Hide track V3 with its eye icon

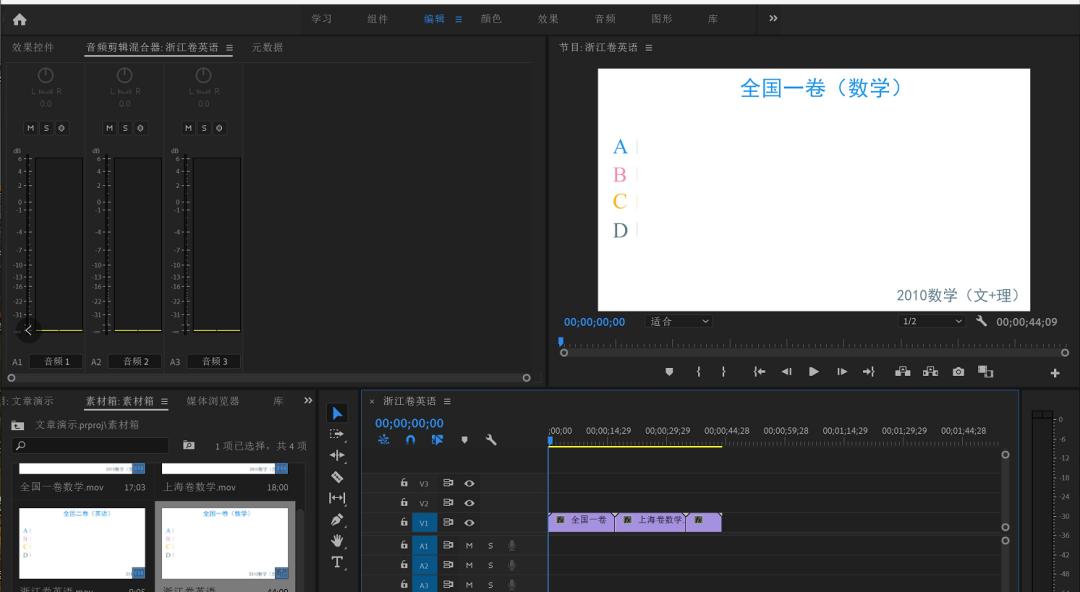[469, 483]
